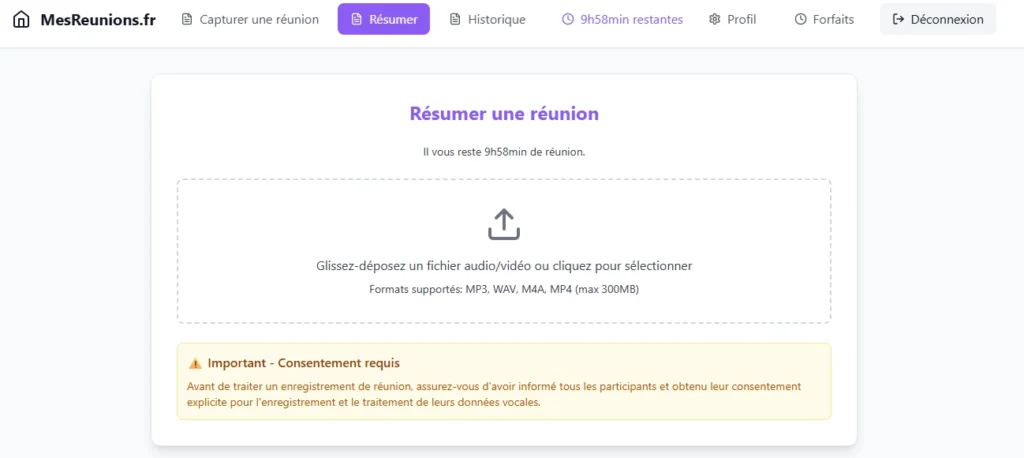This screenshot has height=458, width=1024.
Task: Click the Important - Consentement requis title
Action: [x=304, y=363]
